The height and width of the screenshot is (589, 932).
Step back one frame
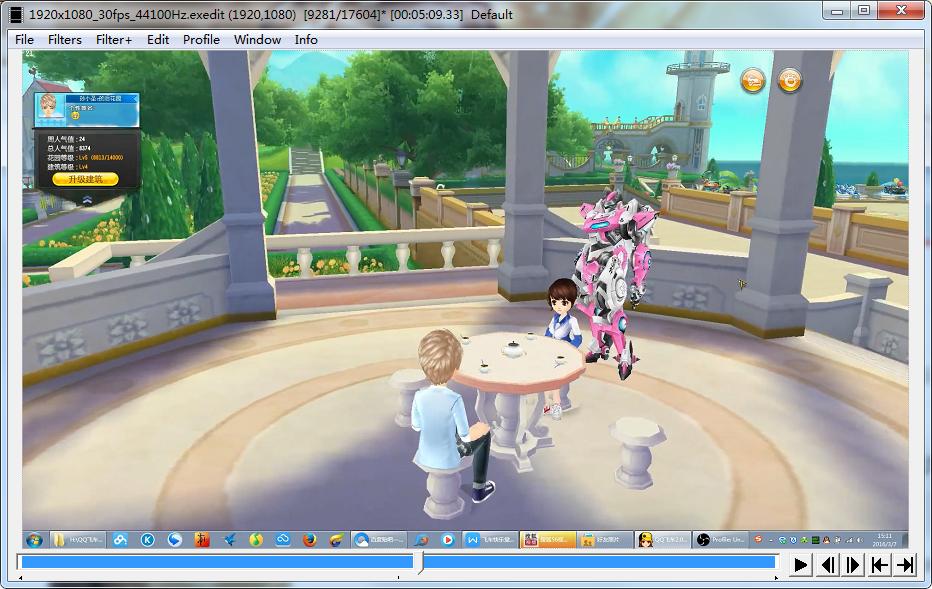coord(827,565)
